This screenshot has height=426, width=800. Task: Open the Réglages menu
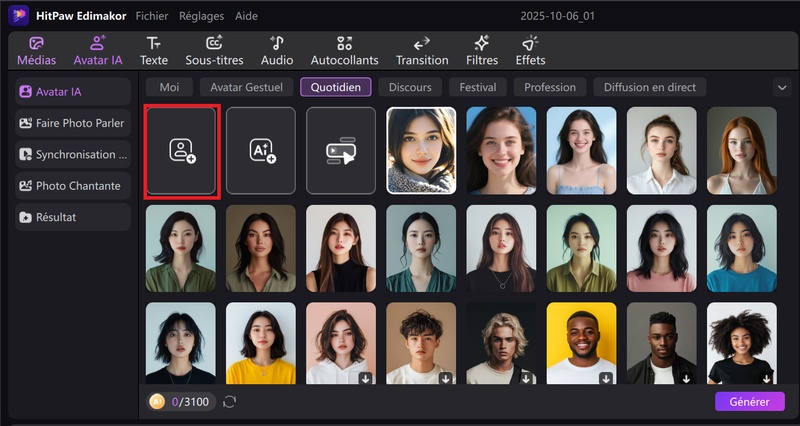pyautogui.click(x=201, y=16)
